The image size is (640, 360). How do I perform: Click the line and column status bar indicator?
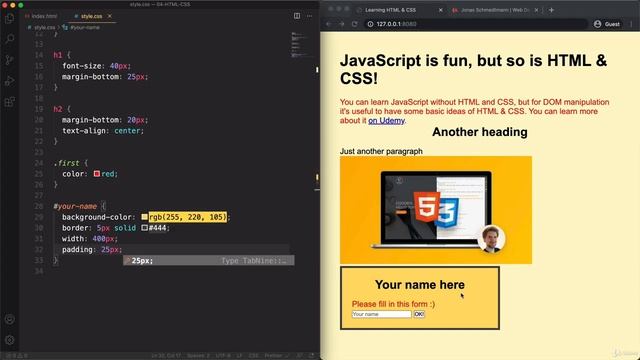[166, 356]
